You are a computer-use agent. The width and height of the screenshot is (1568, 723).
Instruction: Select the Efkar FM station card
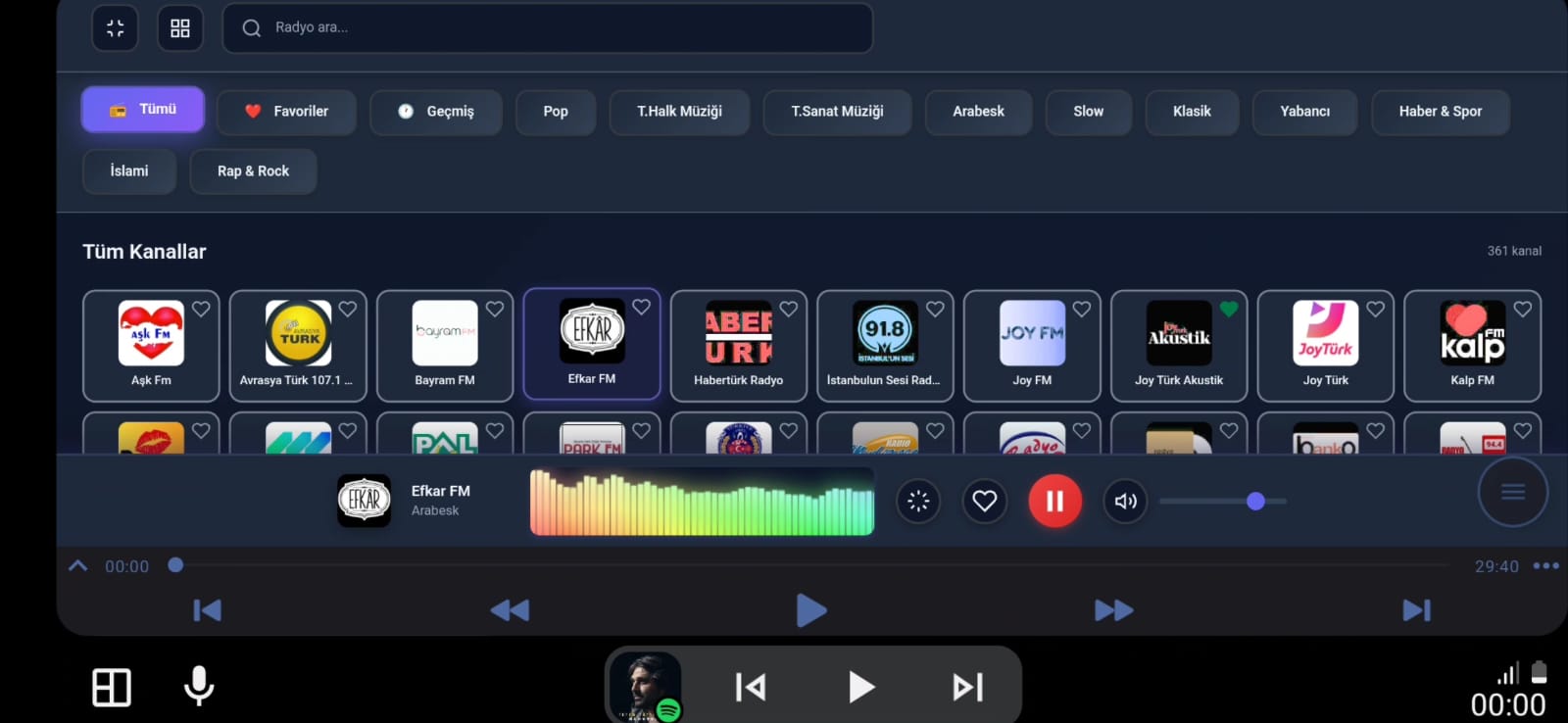click(x=592, y=344)
